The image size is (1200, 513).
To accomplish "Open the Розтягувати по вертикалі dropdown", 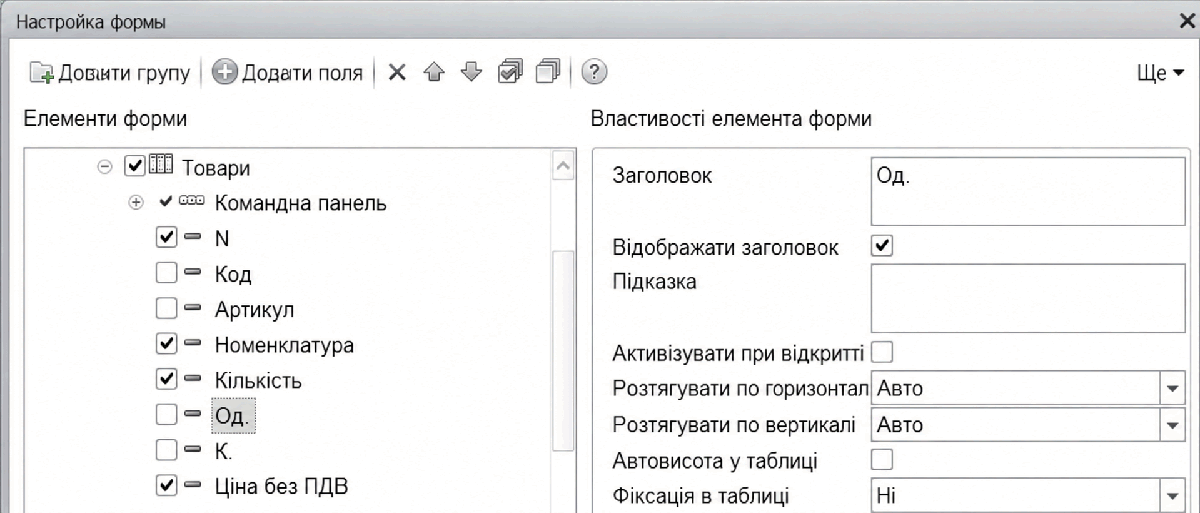I will (1172, 424).
